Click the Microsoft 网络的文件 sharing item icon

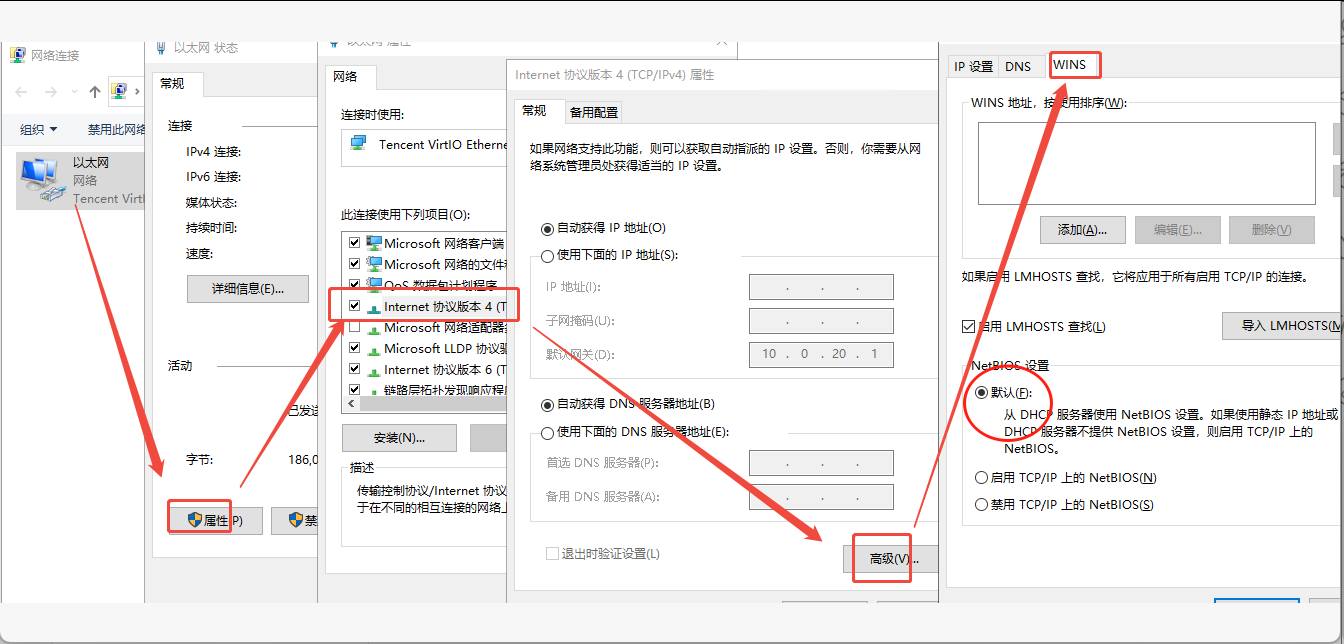tap(375, 264)
